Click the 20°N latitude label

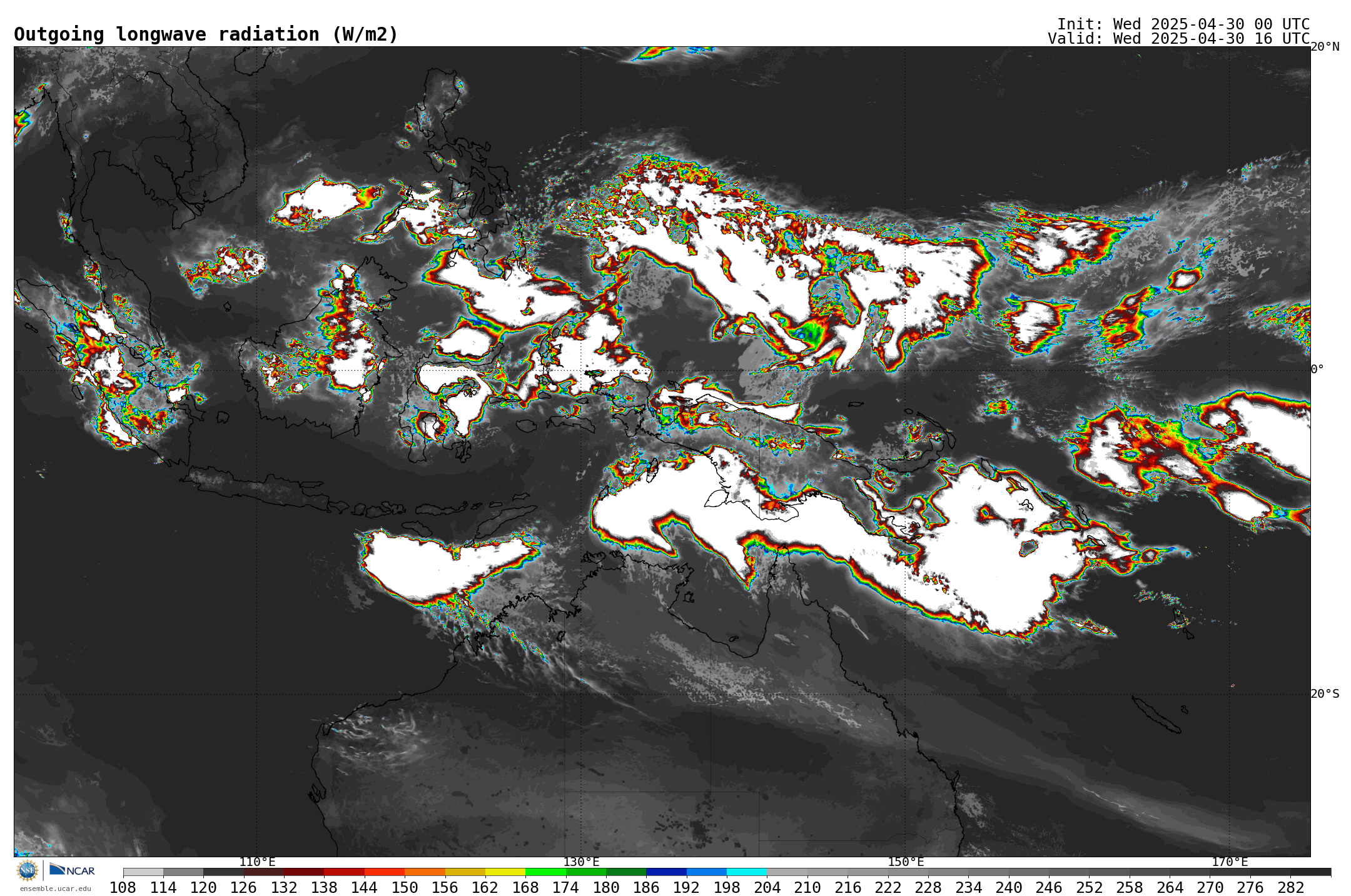coord(1325,47)
